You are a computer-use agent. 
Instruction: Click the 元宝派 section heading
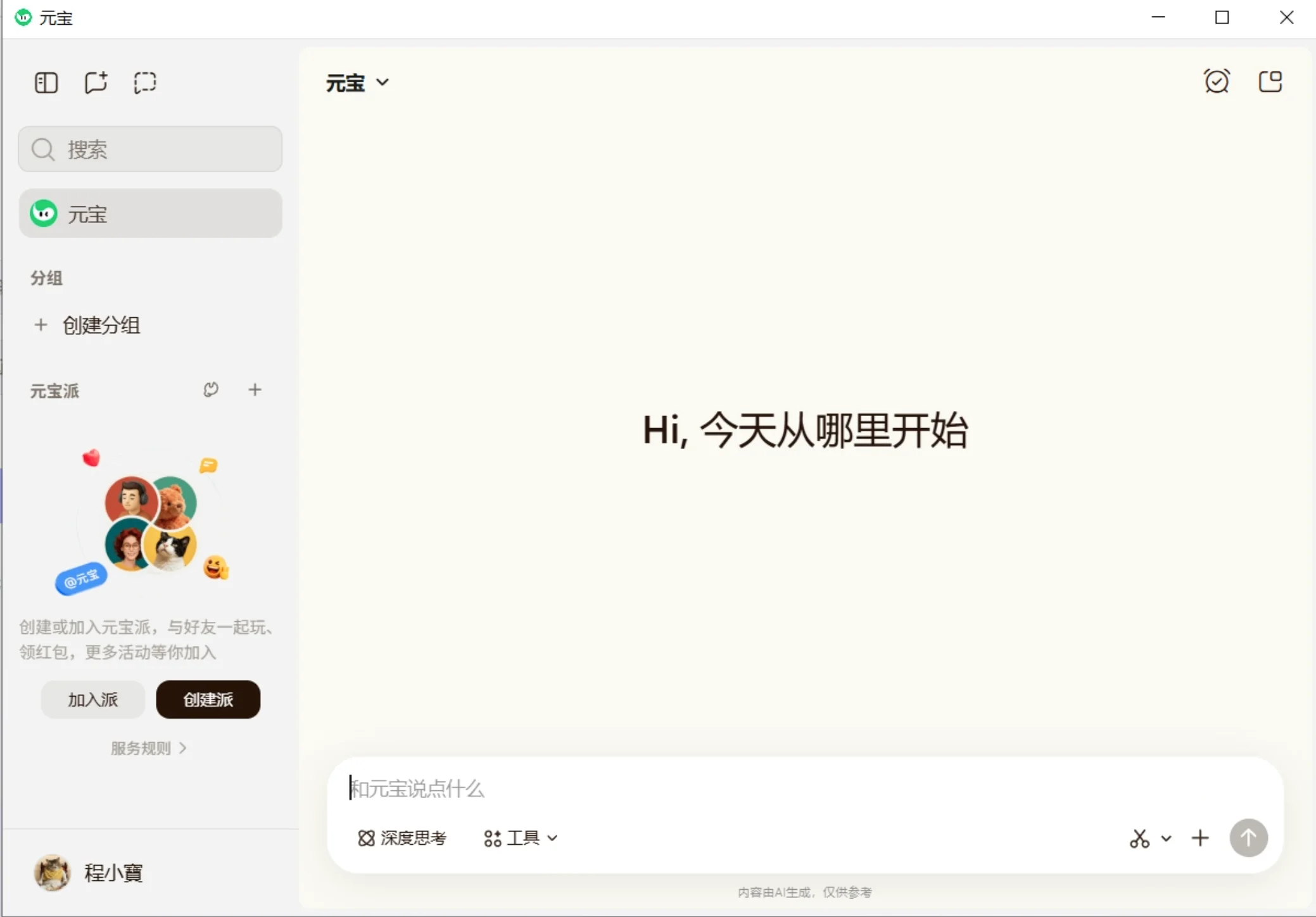[55, 391]
